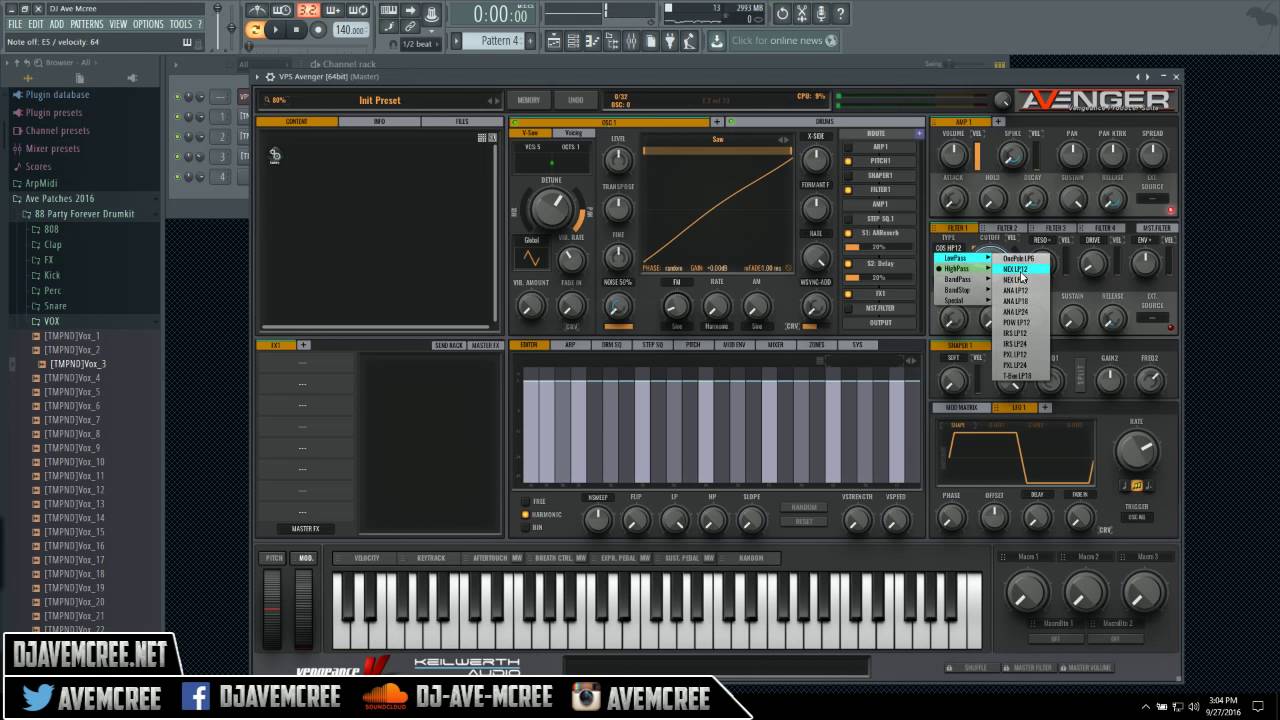
Task: Toggle S1: ARReverb send checkbox
Action: [848, 233]
